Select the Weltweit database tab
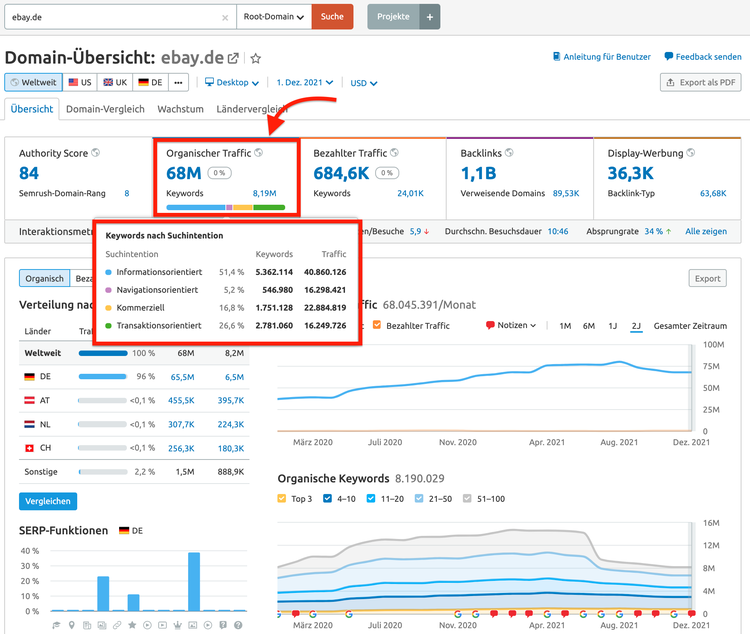 [33, 82]
